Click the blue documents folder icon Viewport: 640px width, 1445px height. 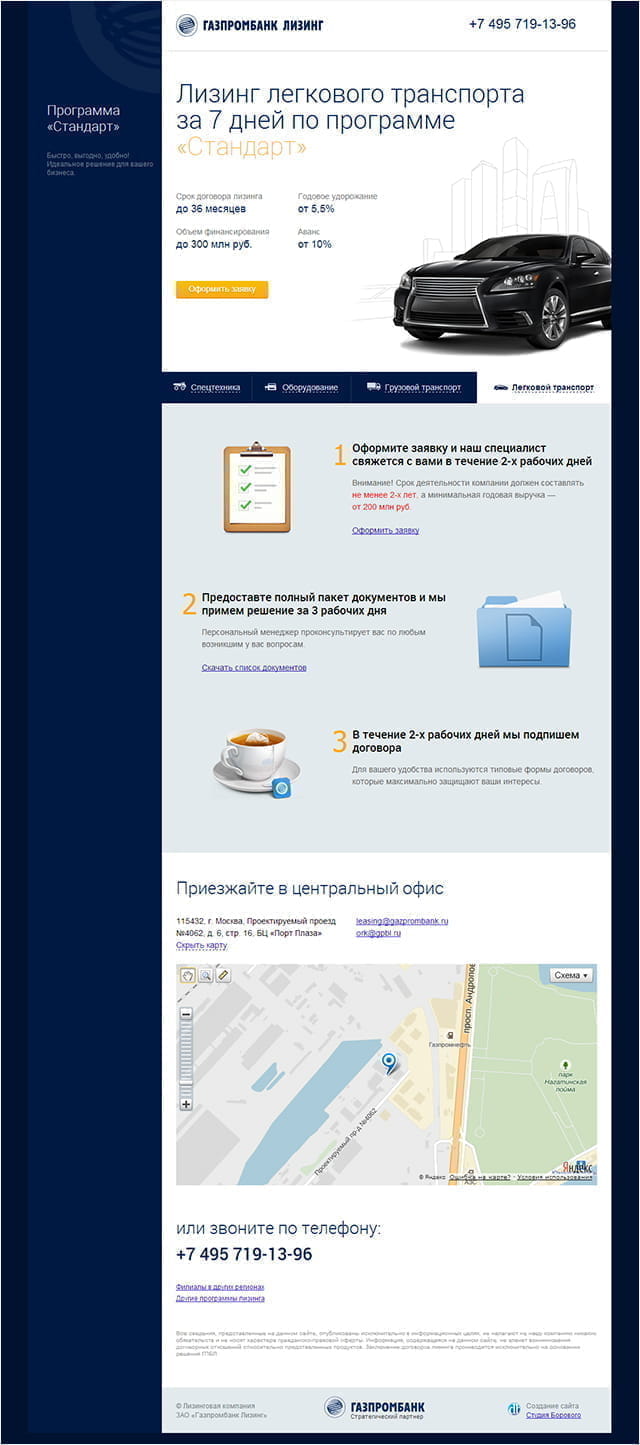click(523, 629)
